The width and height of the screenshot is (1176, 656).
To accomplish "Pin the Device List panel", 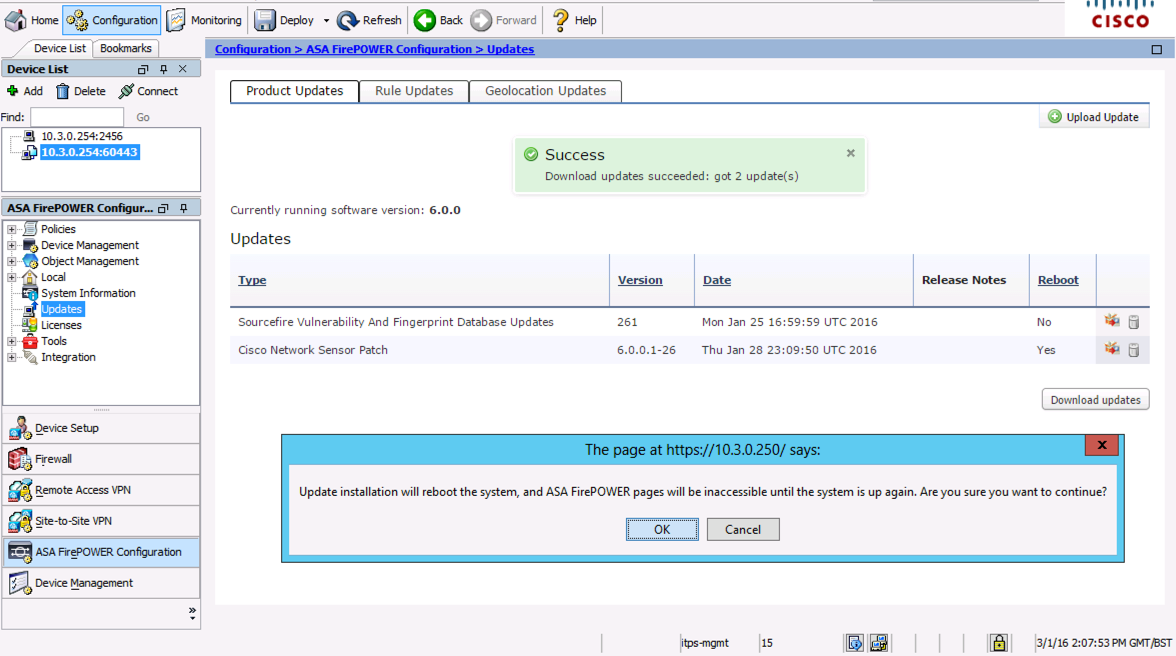I will (x=164, y=69).
